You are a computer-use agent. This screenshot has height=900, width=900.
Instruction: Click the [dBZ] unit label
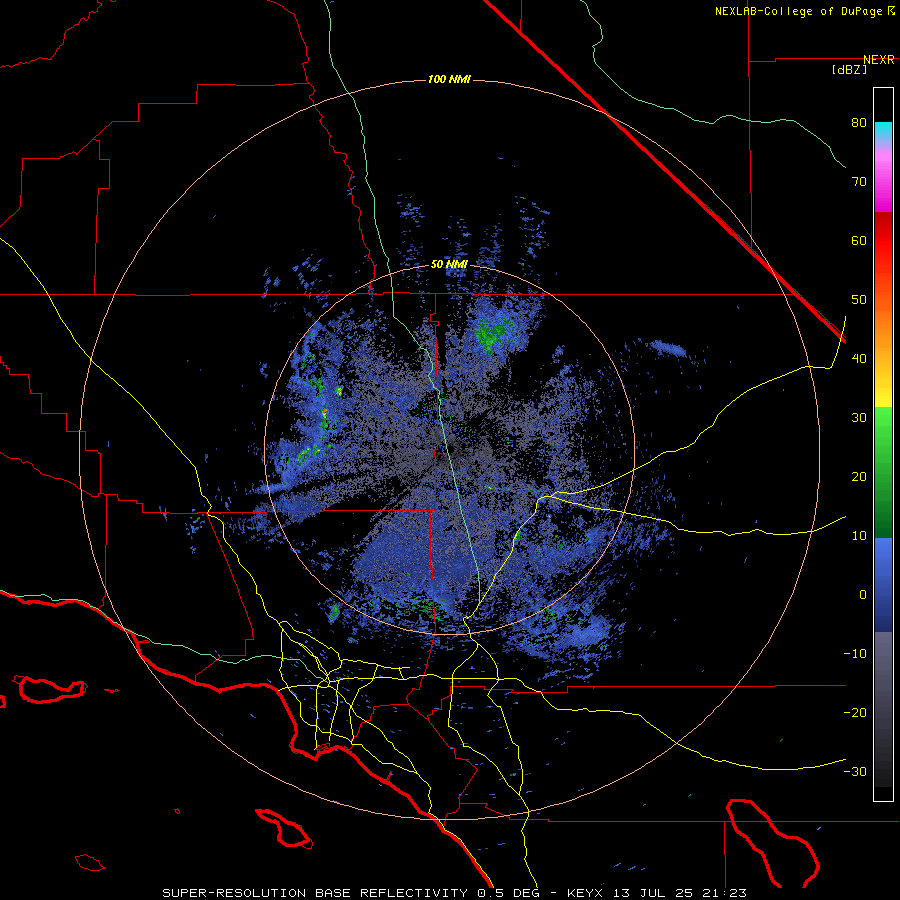pos(849,69)
